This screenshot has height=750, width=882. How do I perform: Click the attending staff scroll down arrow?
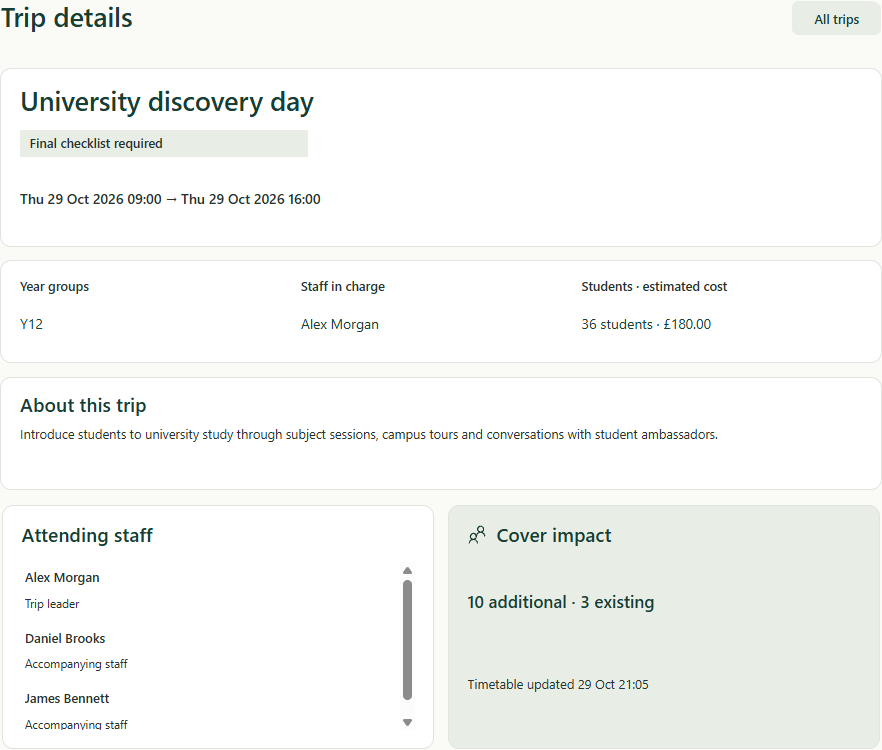(x=408, y=722)
